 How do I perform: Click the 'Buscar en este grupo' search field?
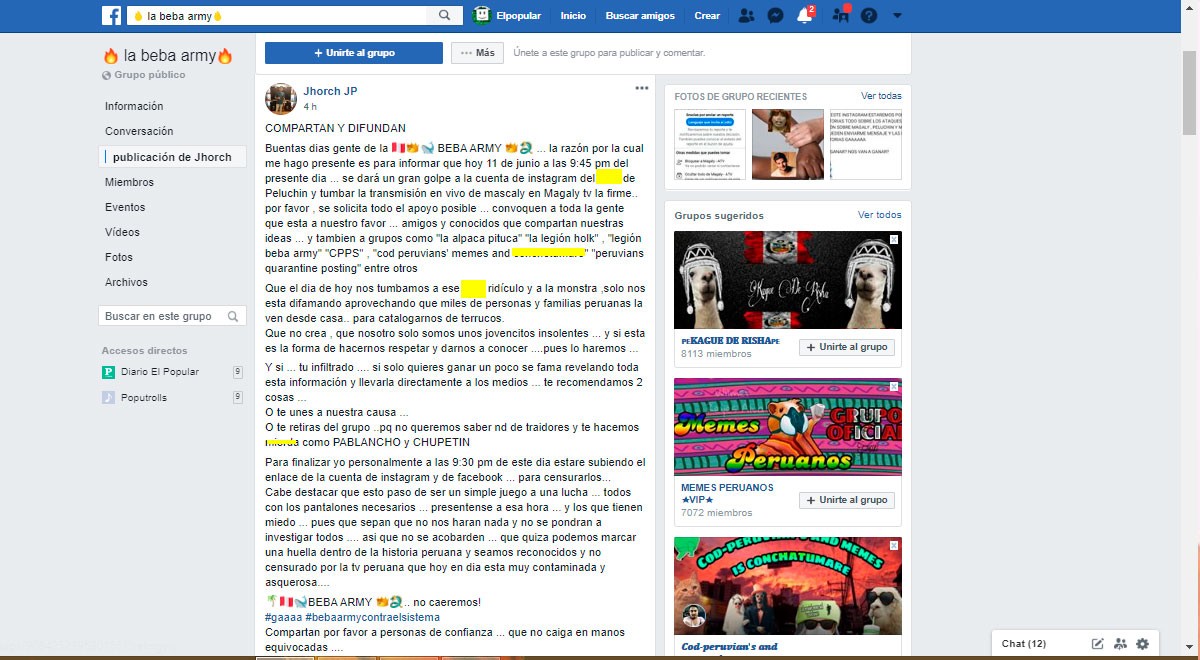click(172, 316)
